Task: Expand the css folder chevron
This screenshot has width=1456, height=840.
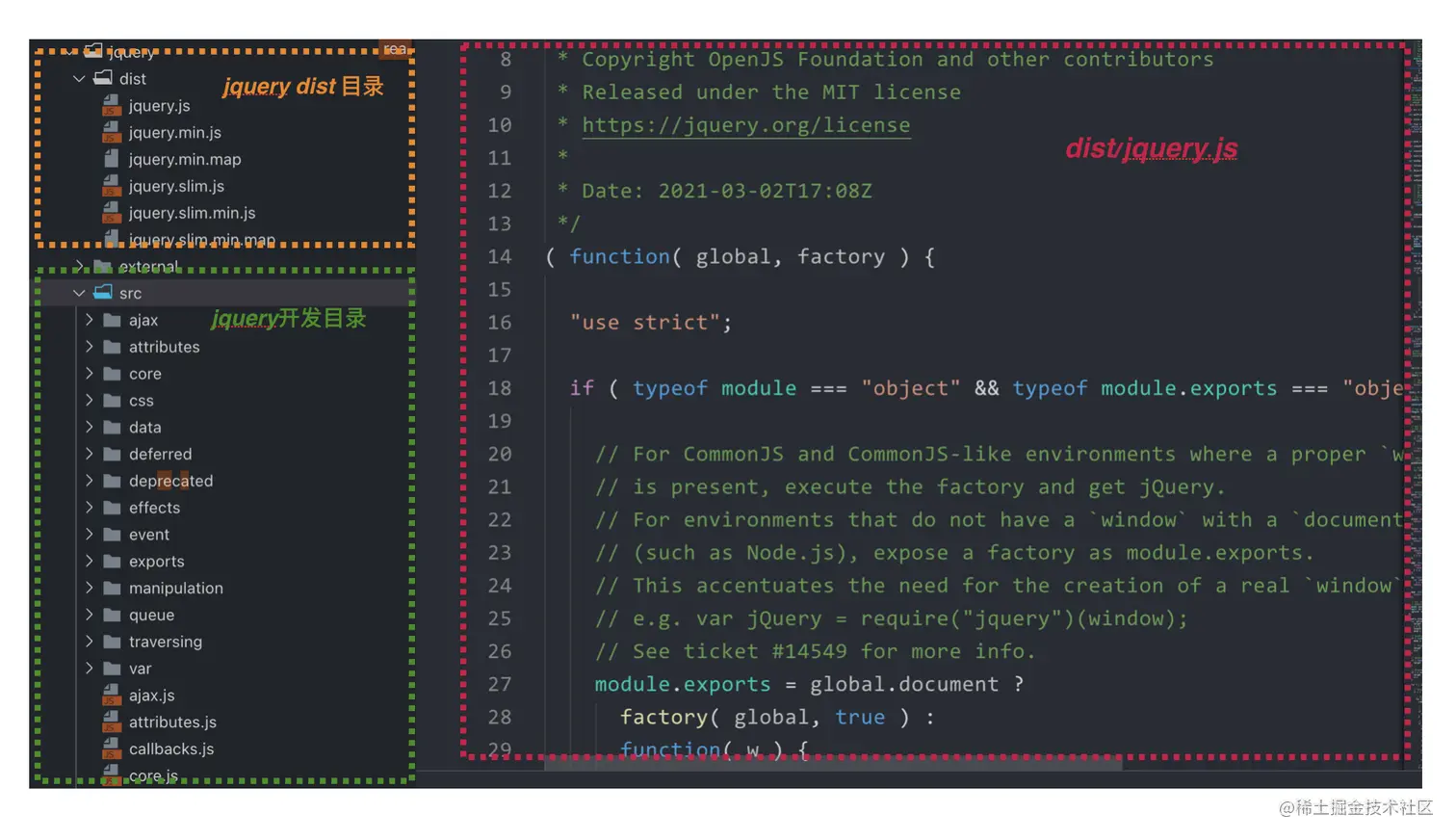Action: coord(89,400)
